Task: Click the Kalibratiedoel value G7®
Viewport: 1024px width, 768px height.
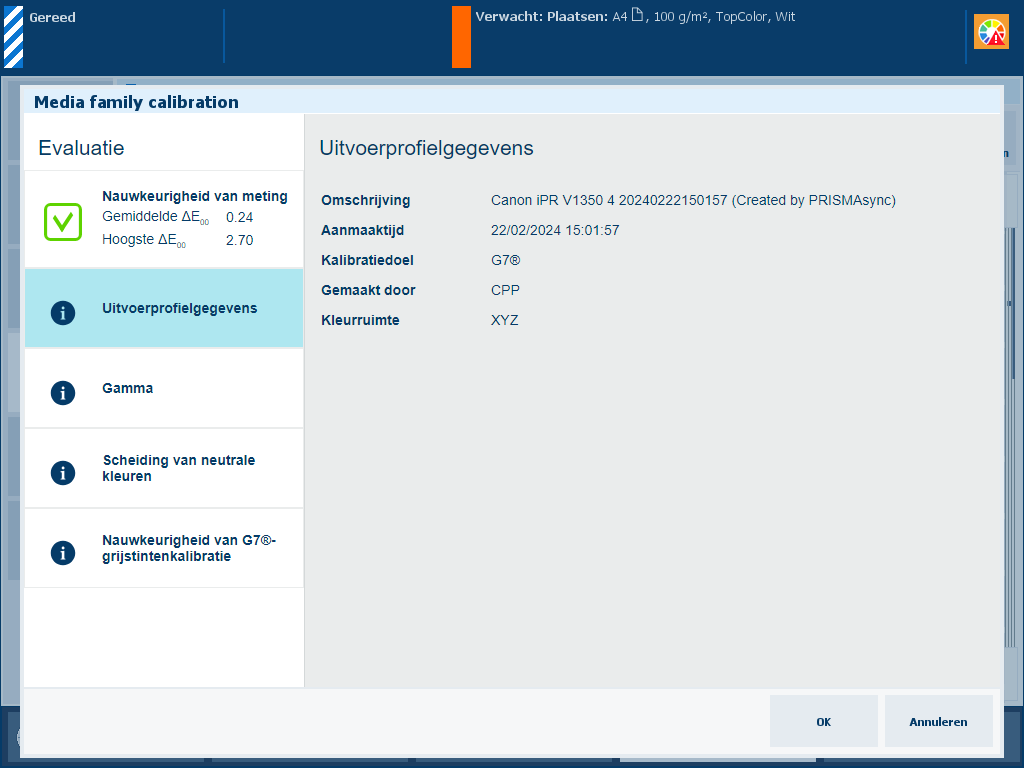Action: pyautogui.click(x=505, y=261)
